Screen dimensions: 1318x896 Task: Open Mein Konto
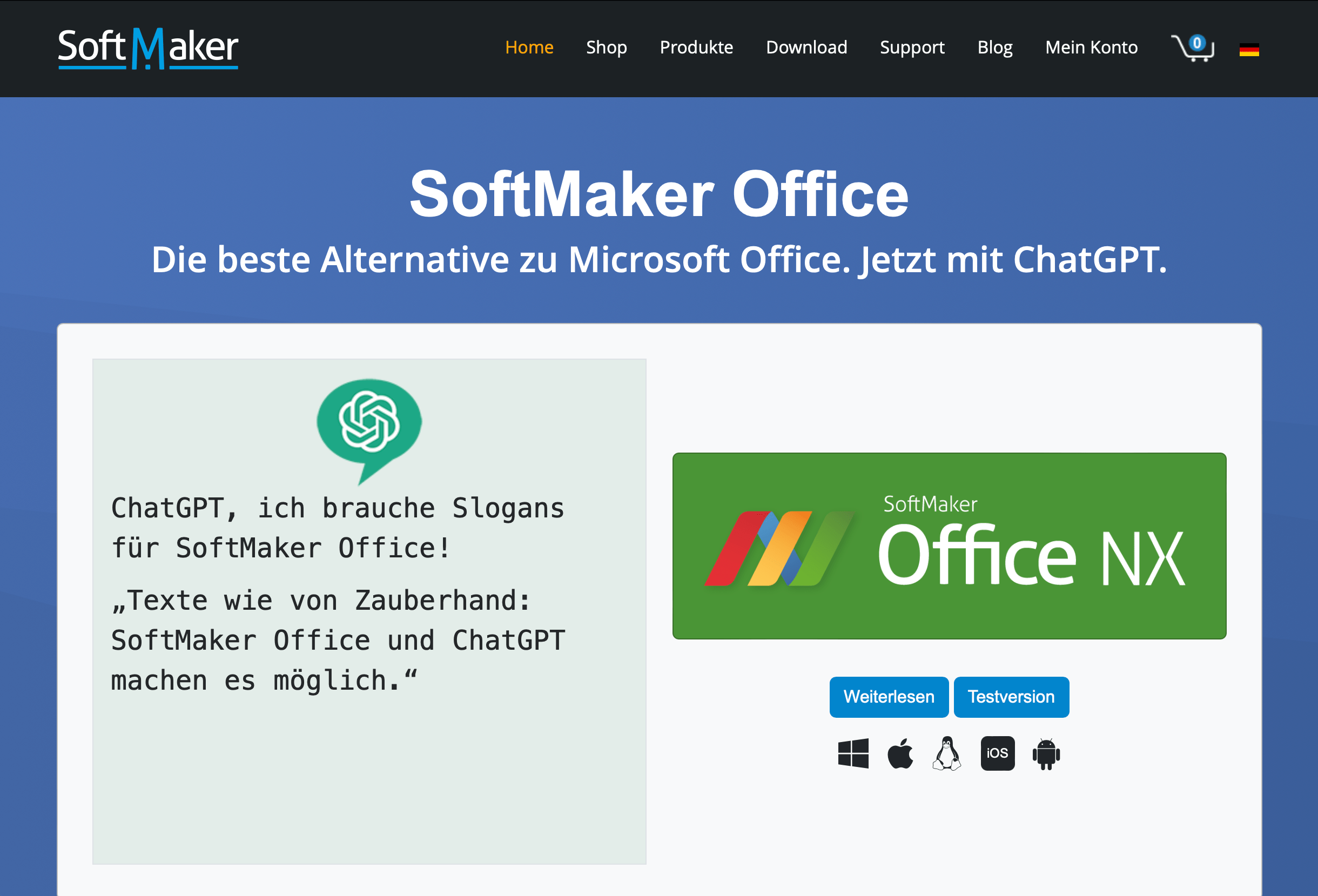tap(1091, 48)
